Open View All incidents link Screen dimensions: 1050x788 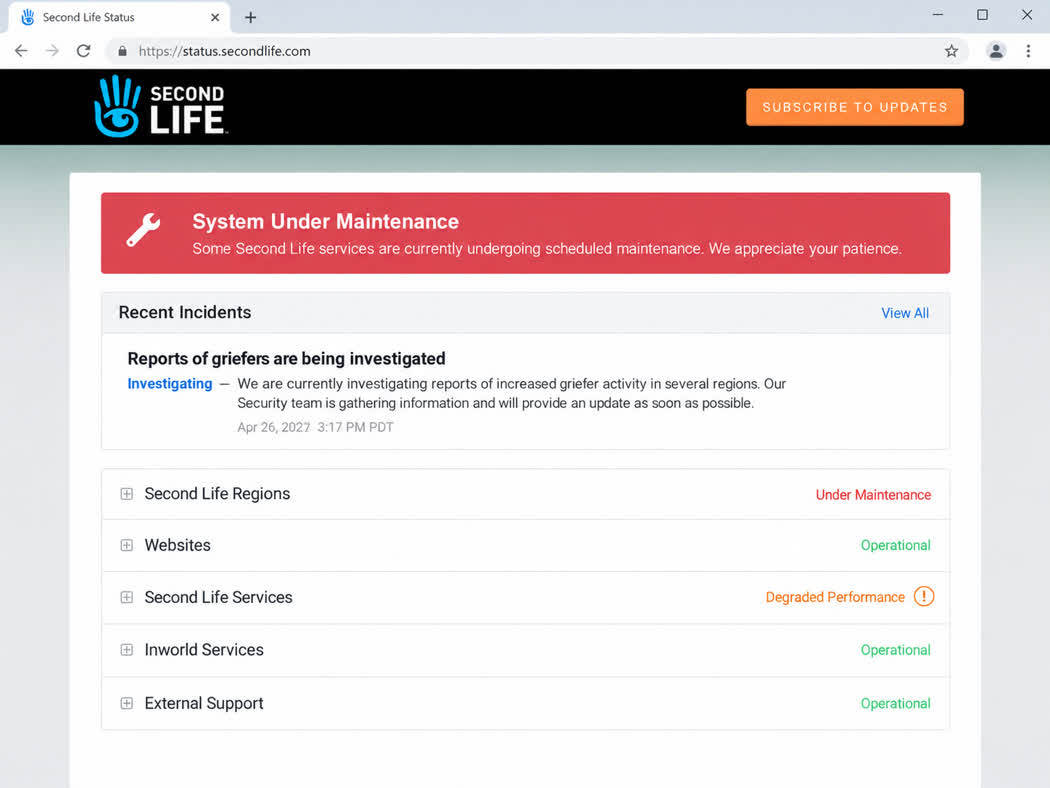coord(905,313)
